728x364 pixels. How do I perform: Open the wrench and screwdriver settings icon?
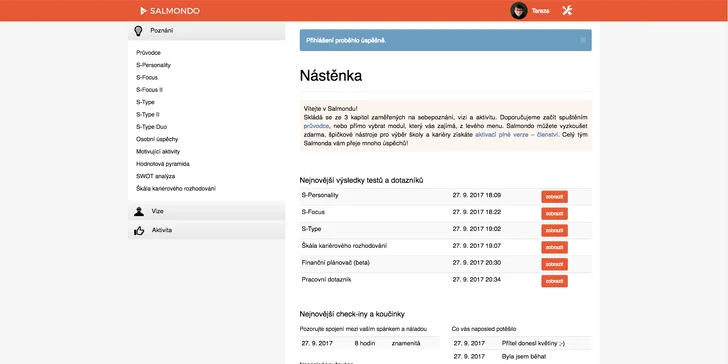[x=567, y=11]
